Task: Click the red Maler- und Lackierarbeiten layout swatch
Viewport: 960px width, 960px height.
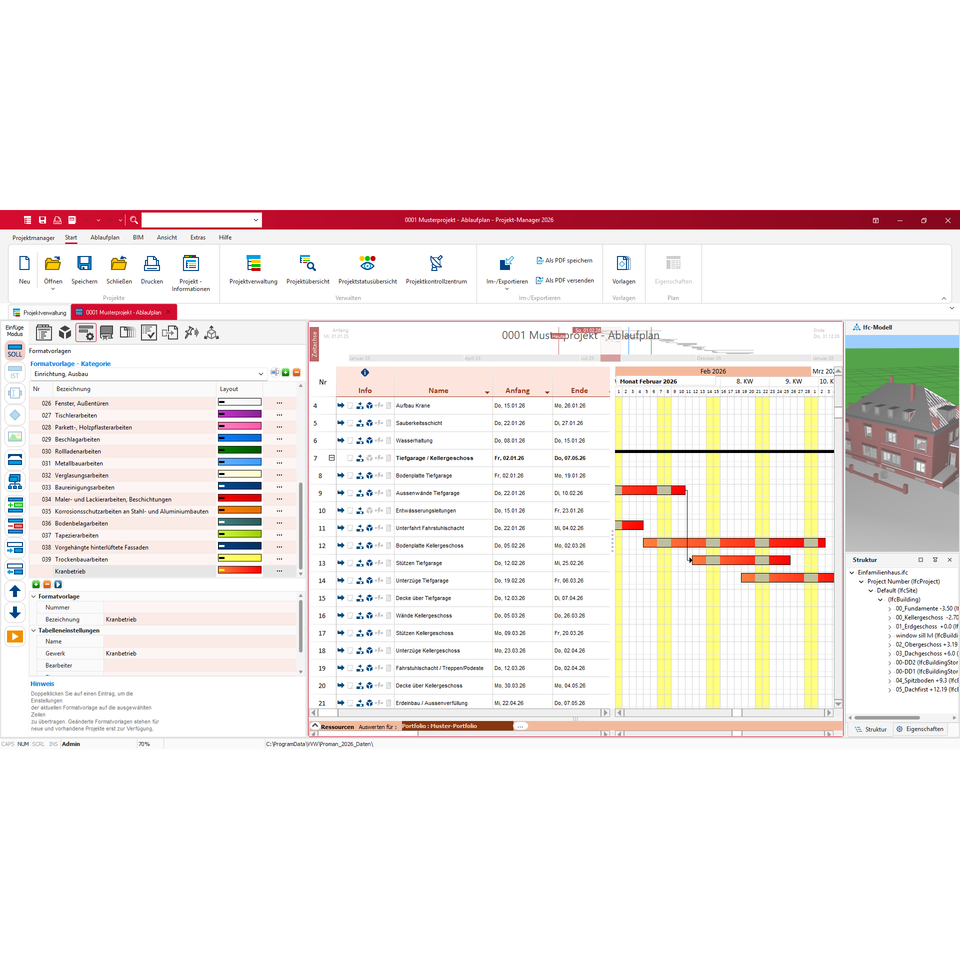Action: click(x=240, y=498)
